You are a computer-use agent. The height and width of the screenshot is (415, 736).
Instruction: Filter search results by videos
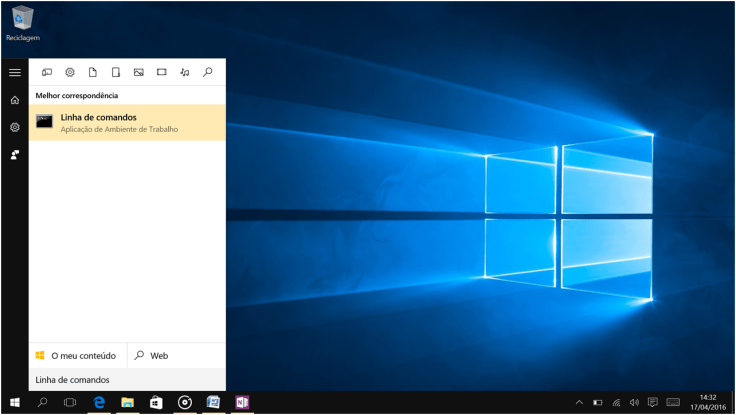click(x=162, y=72)
